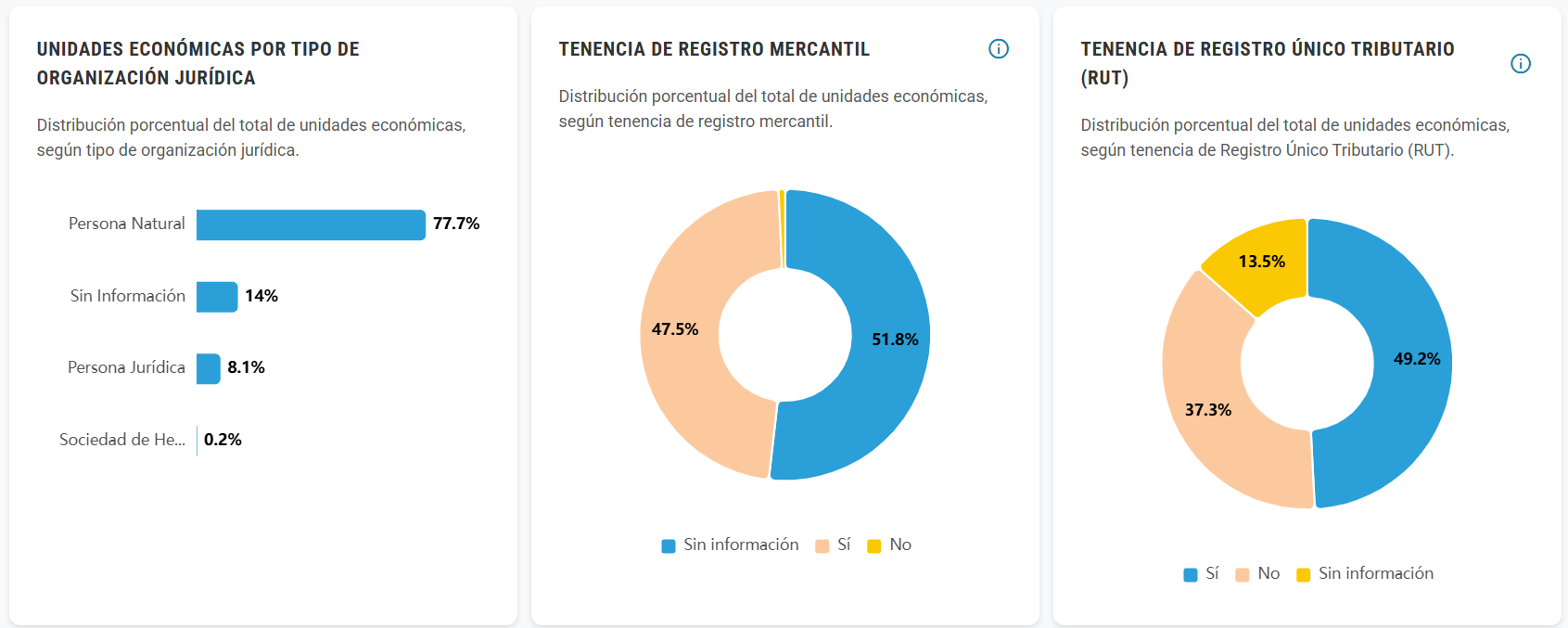Click the Persona Jurídica 8.1% bar
This screenshot has width=1568, height=628.
209,368
